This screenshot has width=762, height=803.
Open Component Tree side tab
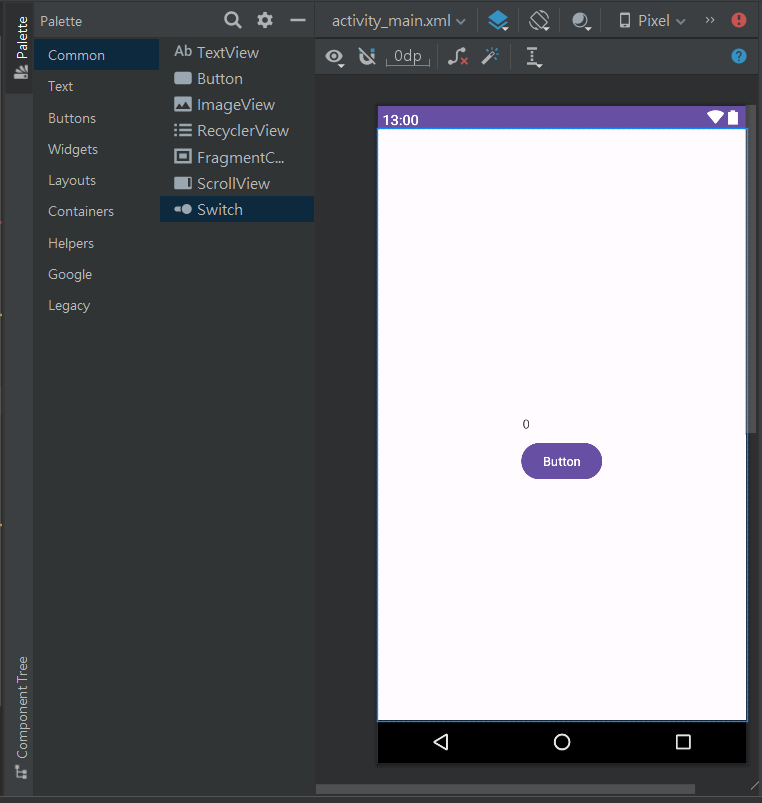point(21,716)
